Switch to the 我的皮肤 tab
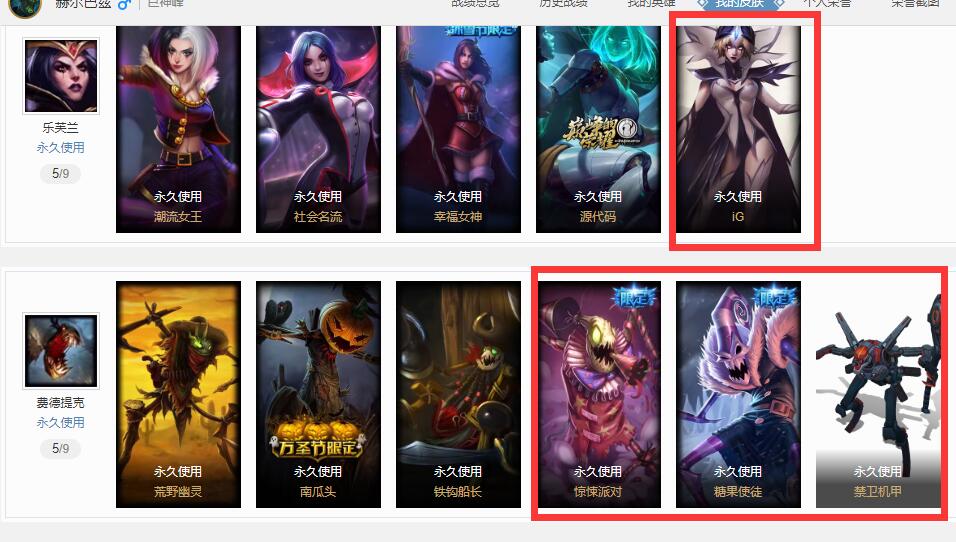The width and height of the screenshot is (956, 542). [740, 4]
